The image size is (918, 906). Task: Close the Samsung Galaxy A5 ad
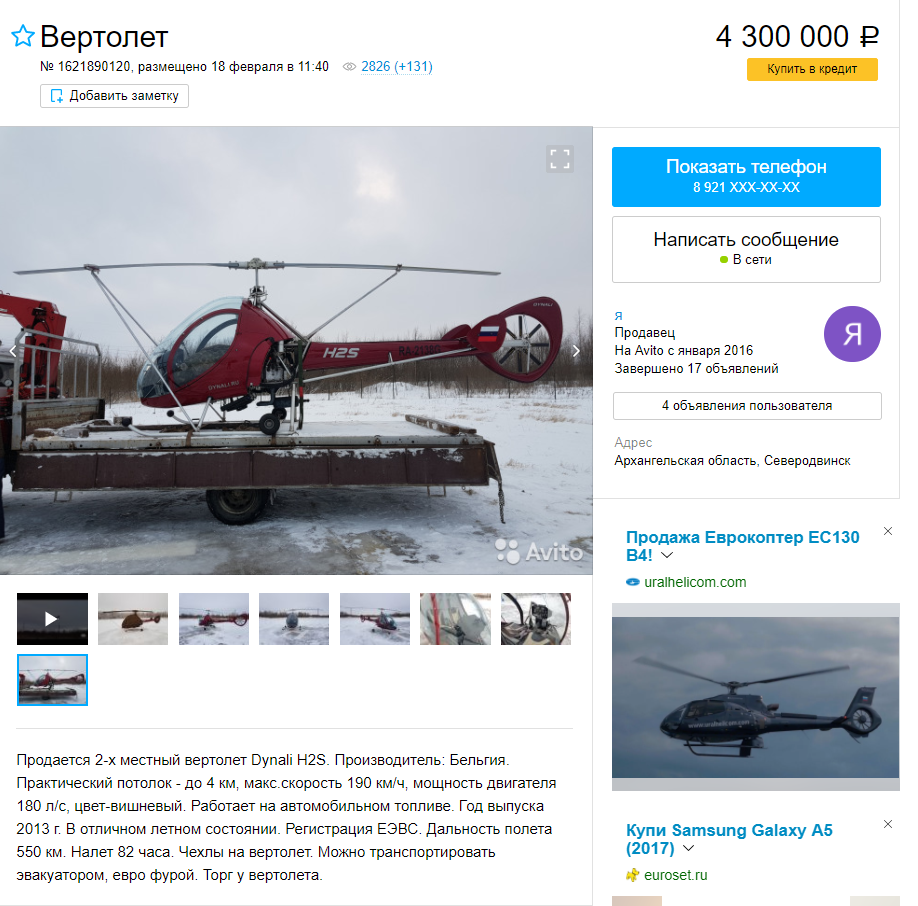point(888,824)
